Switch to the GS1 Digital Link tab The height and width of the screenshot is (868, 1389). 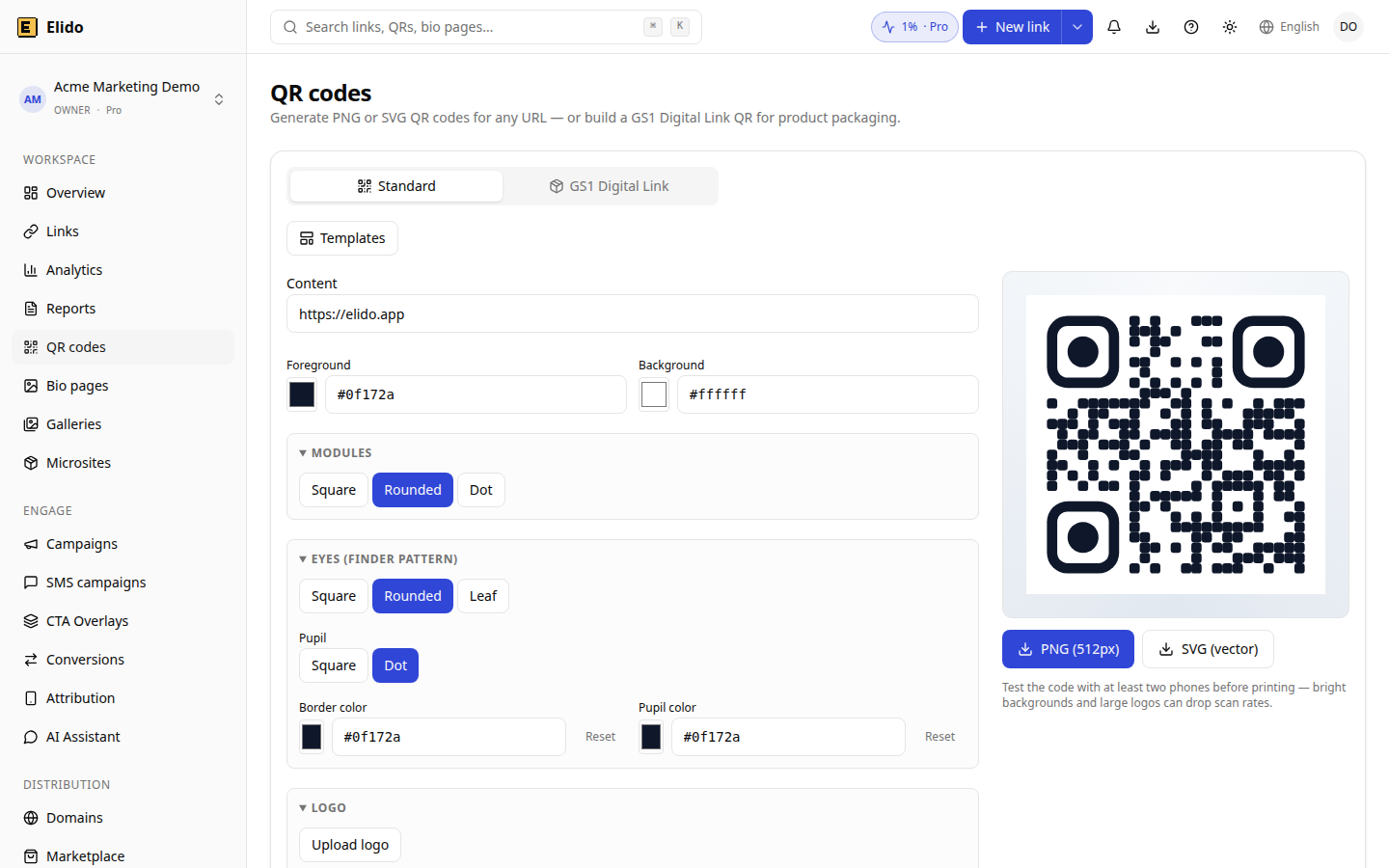tap(610, 186)
